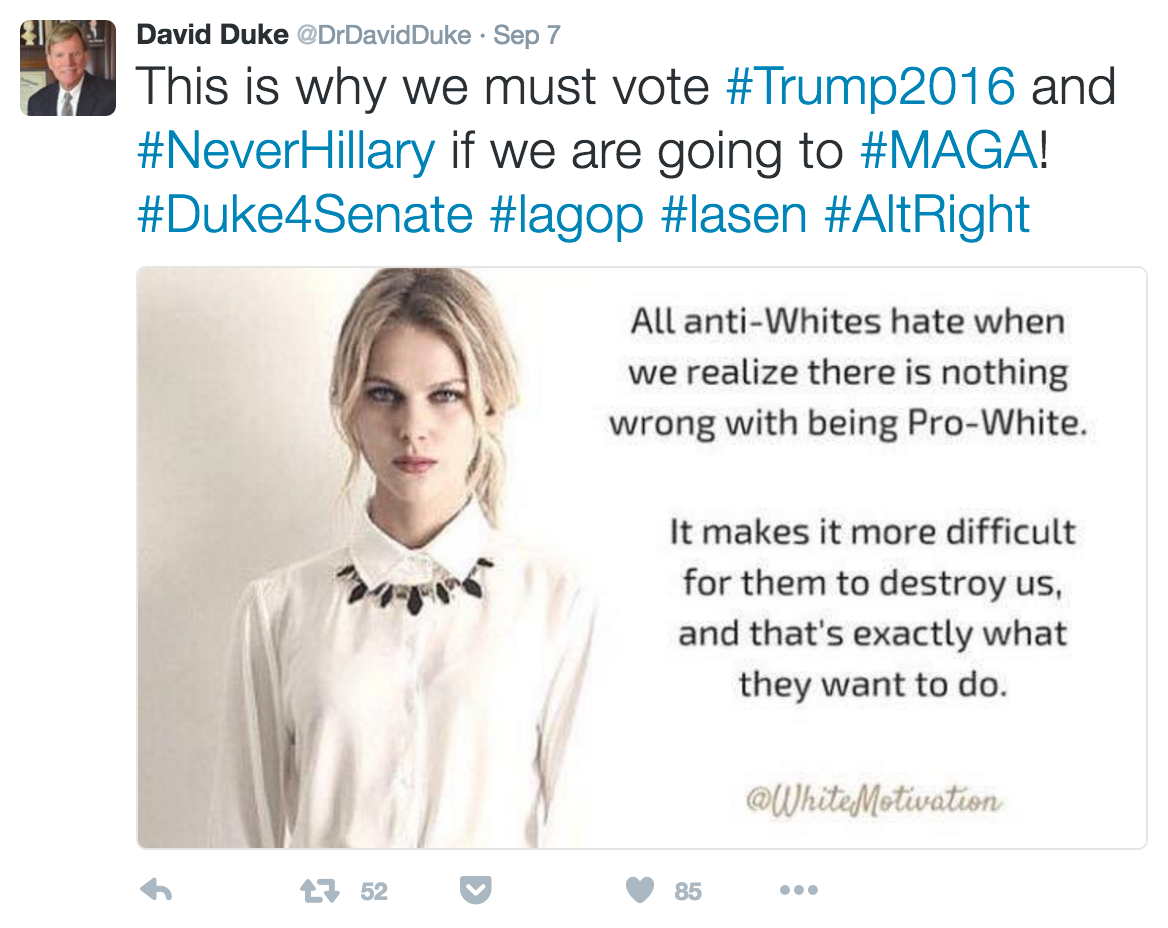Click the like count 85
This screenshot has width=1168, height=928.
(688, 892)
